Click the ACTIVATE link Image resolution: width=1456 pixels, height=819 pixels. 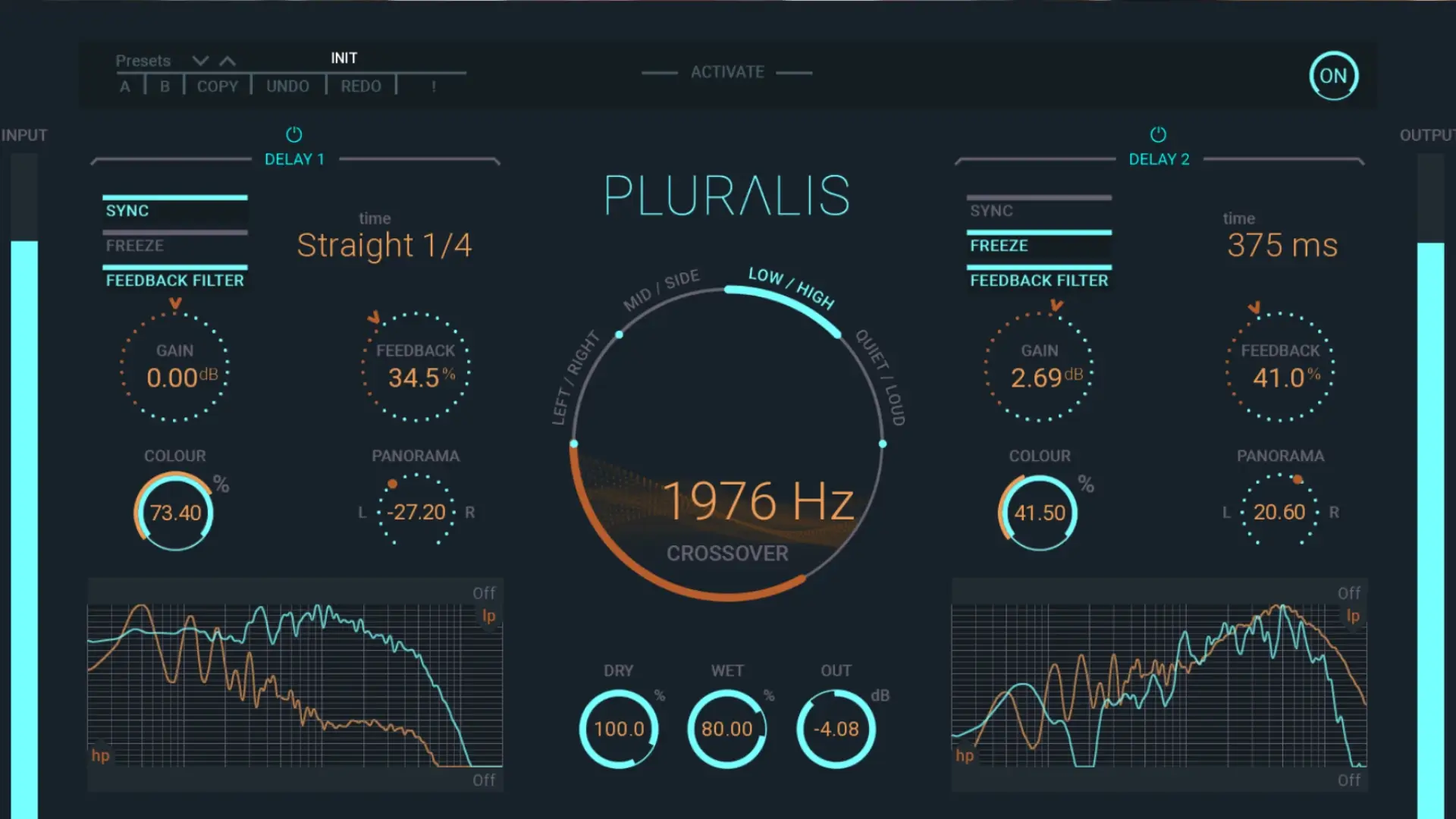coord(727,72)
